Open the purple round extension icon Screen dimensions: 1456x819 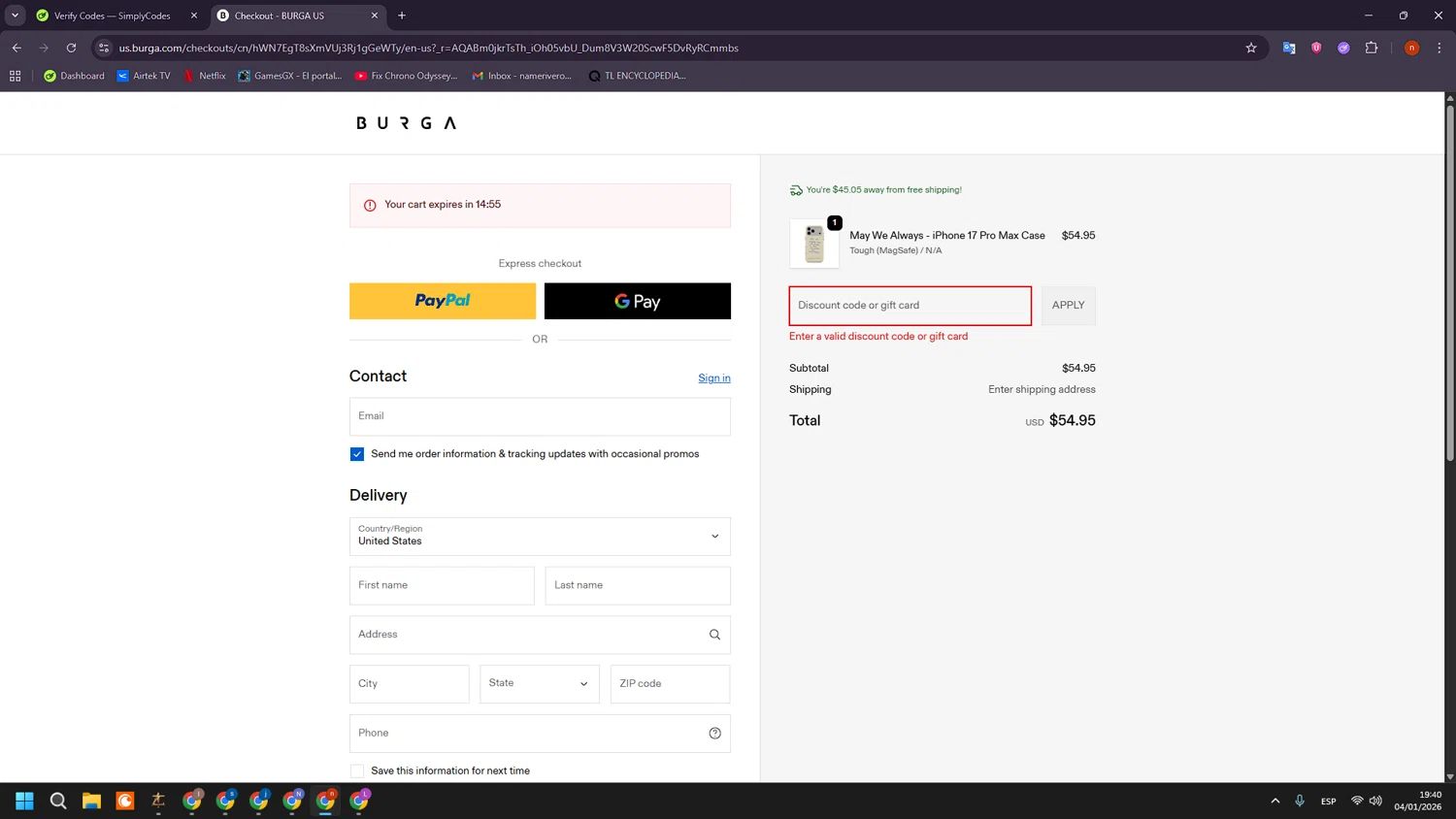[1343, 48]
